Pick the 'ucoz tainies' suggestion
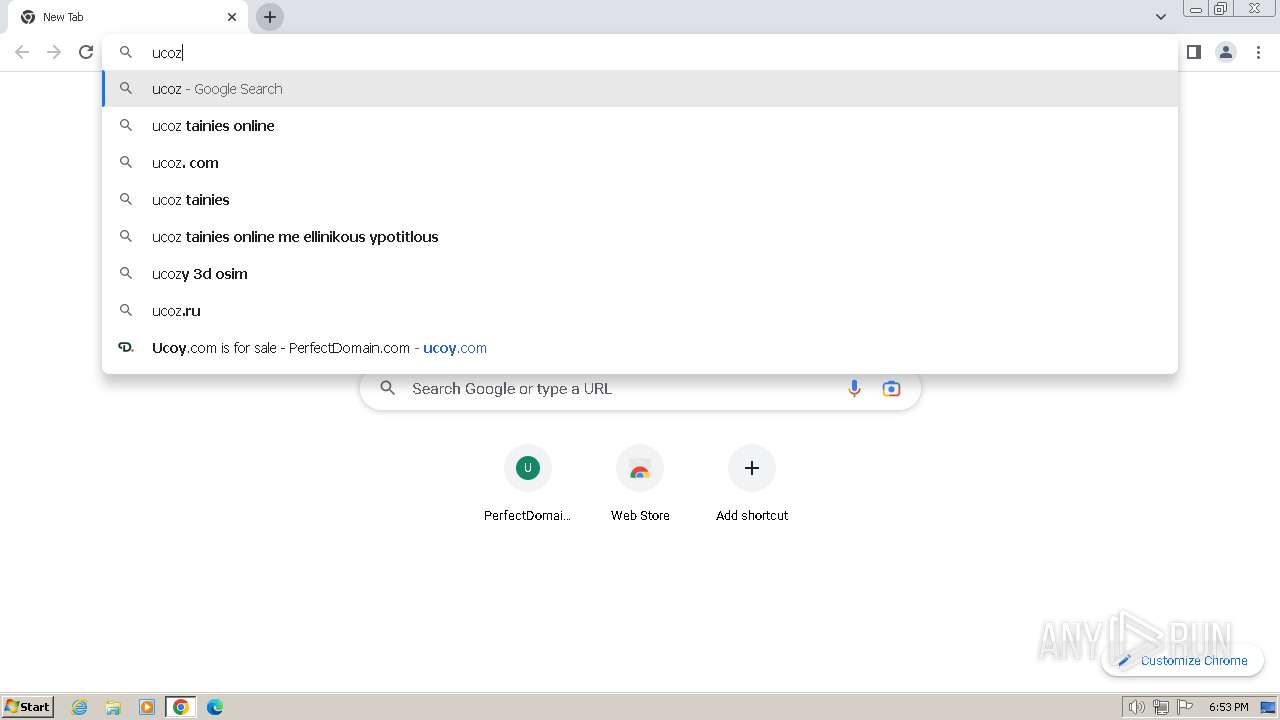Image resolution: width=1280 pixels, height=720 pixels. (x=640, y=200)
